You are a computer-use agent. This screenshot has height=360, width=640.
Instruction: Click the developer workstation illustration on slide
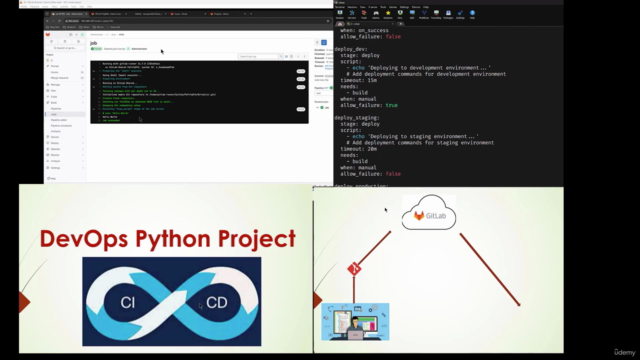(355, 322)
